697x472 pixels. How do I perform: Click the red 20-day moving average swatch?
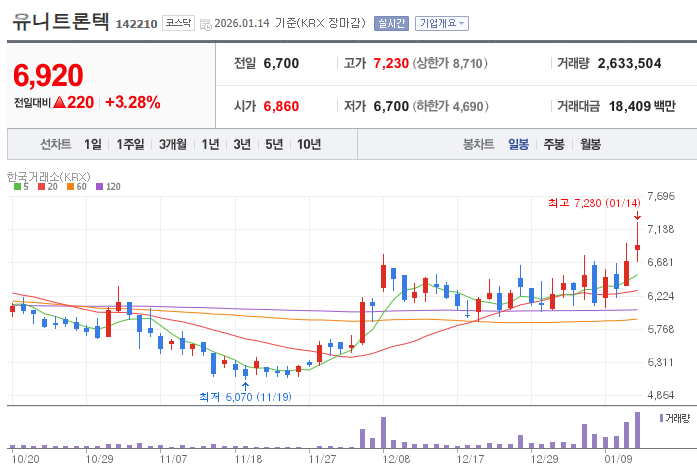[x=41, y=187]
